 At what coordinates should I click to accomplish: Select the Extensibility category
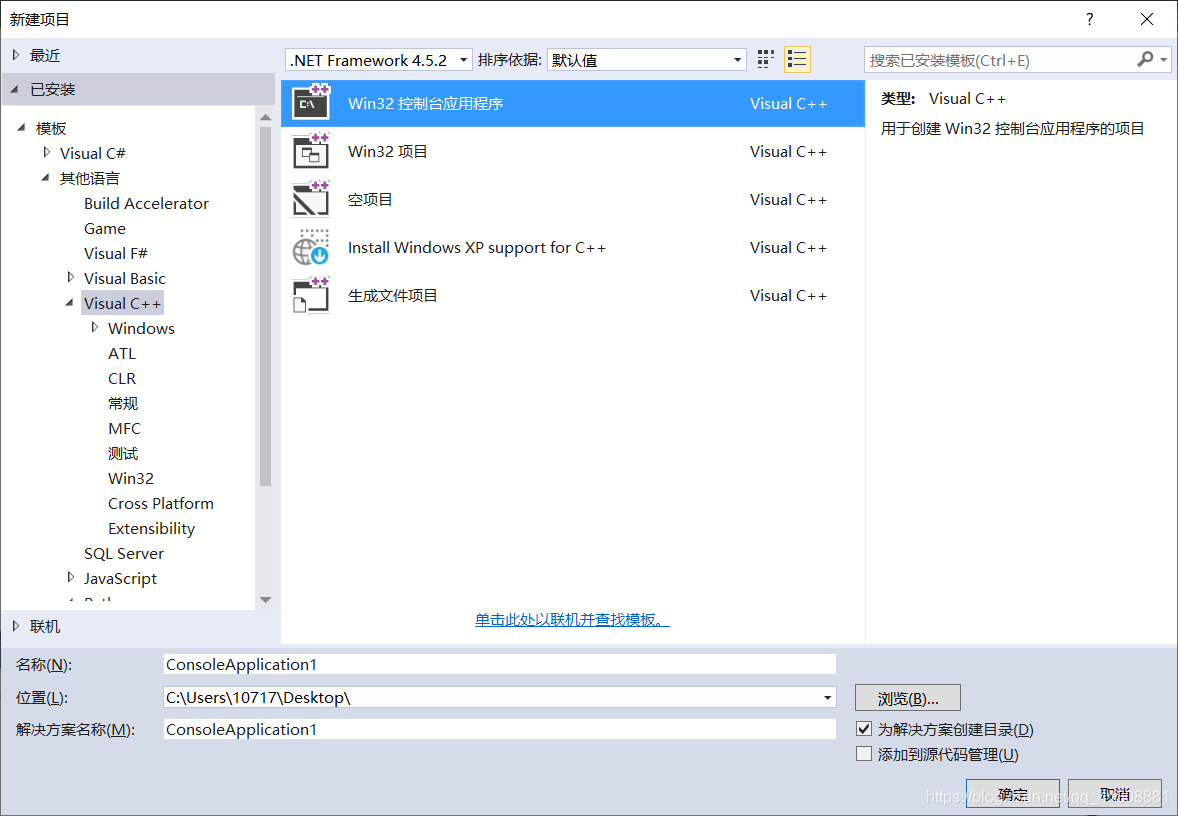pyautogui.click(x=151, y=528)
